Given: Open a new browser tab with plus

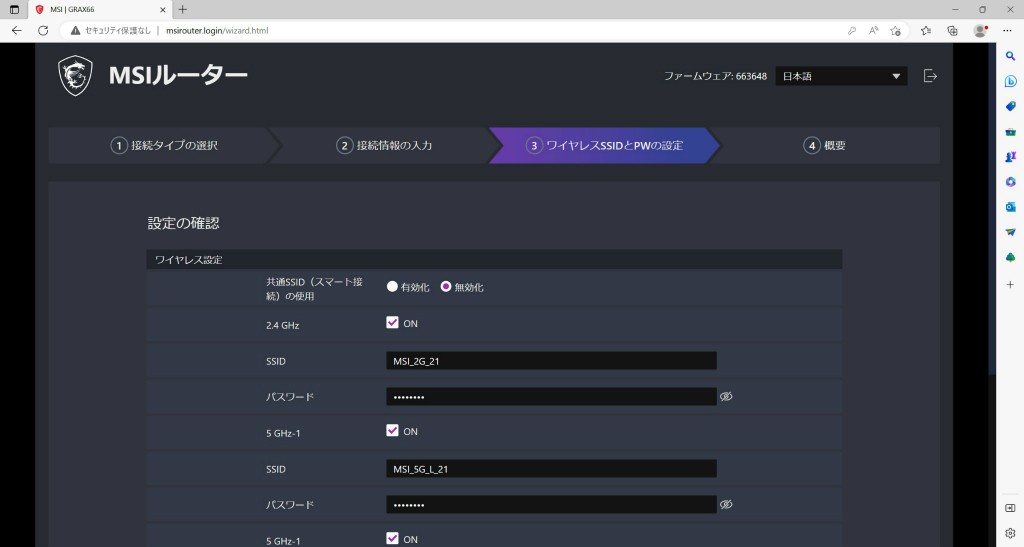Looking at the screenshot, I should [183, 10].
